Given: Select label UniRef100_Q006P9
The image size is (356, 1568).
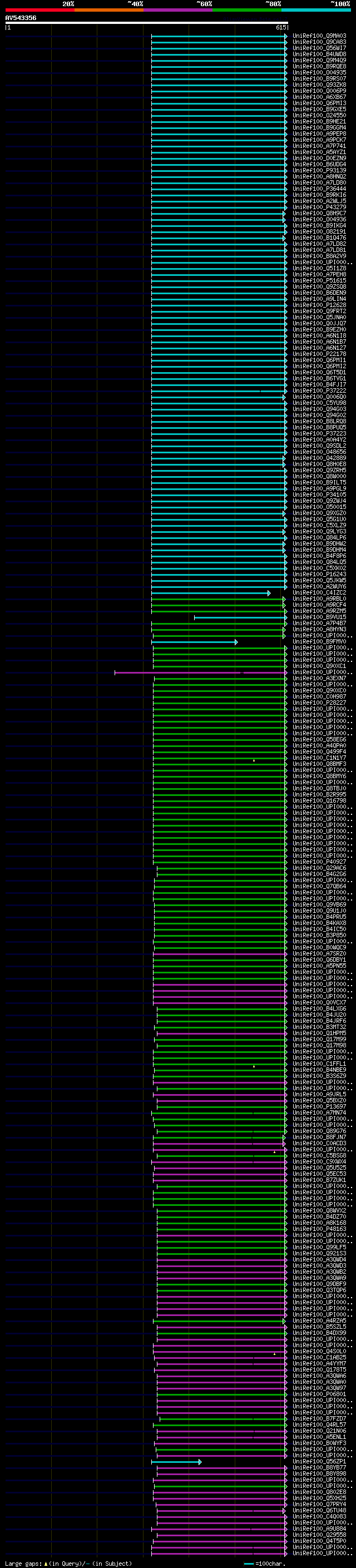Looking at the screenshot, I should click(x=319, y=91).
